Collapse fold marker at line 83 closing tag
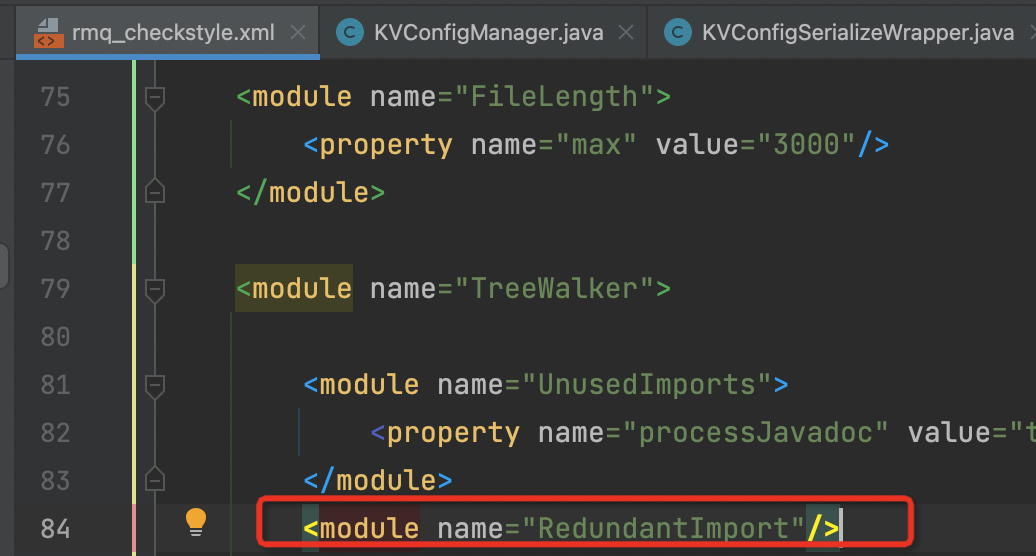 [x=155, y=479]
